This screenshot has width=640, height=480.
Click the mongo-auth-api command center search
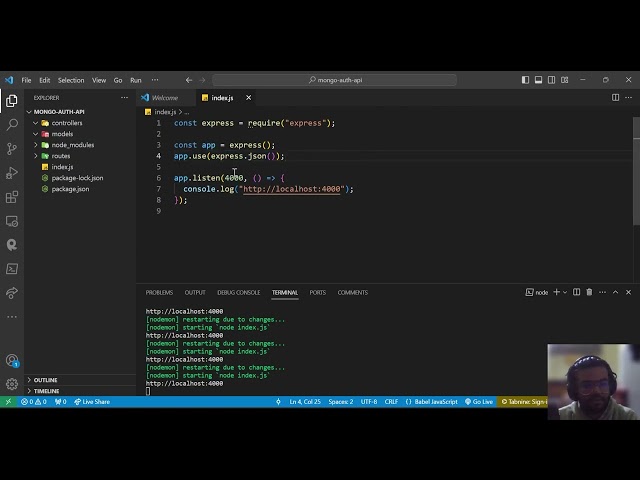[334, 80]
